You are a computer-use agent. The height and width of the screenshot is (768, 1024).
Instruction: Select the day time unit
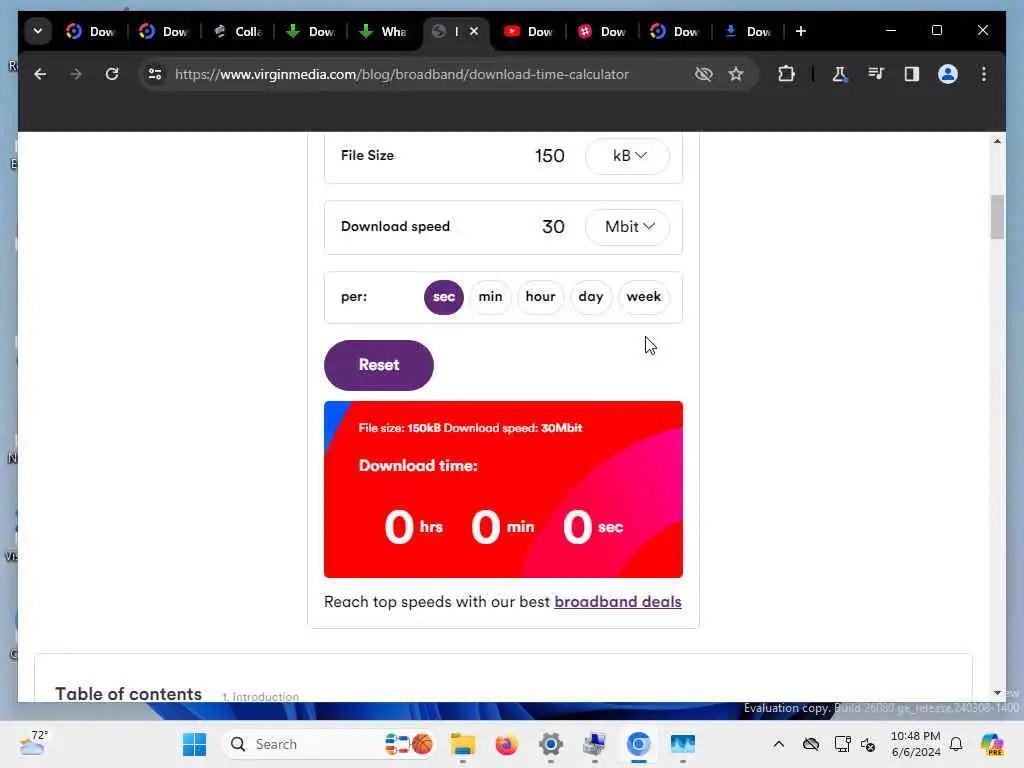[x=590, y=297]
